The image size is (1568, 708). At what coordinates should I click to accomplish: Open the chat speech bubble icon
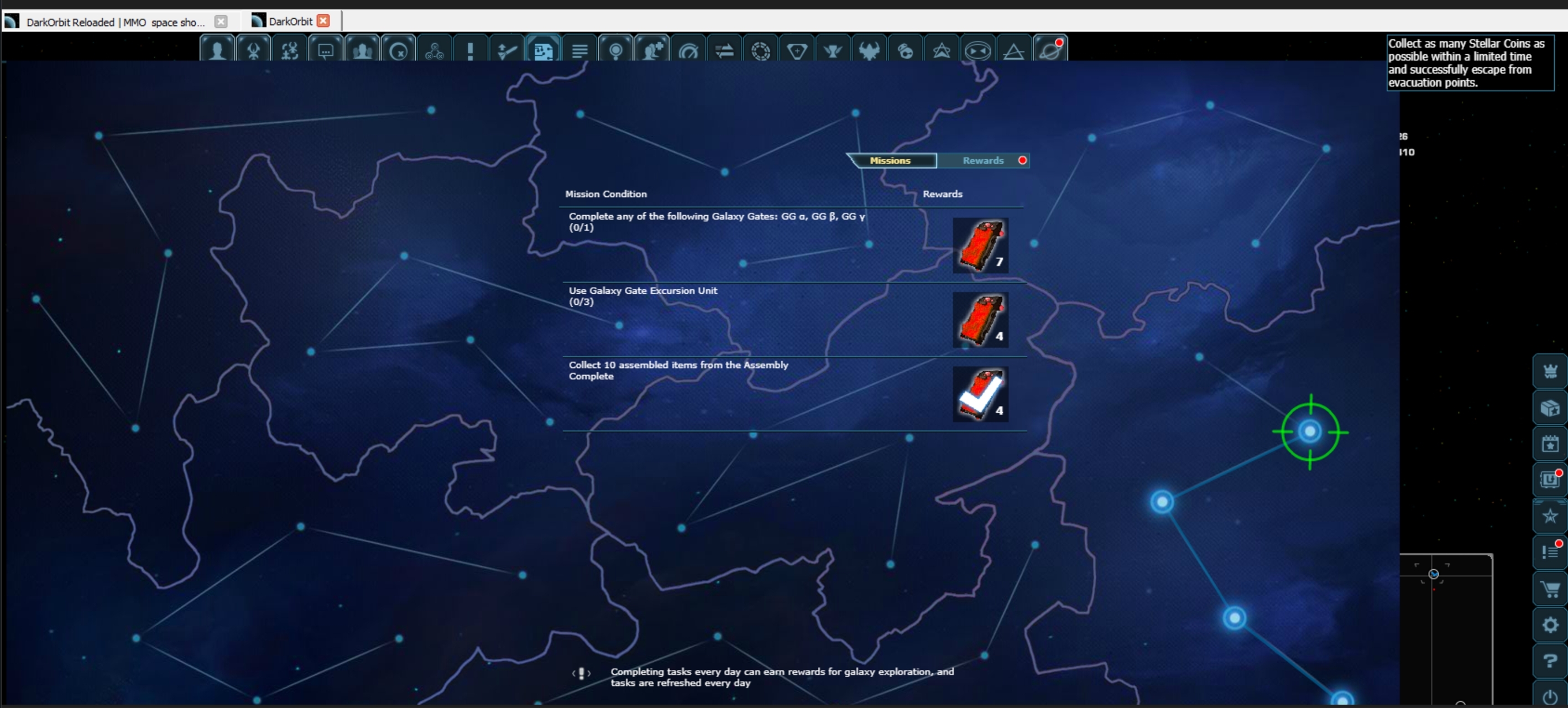pos(326,49)
